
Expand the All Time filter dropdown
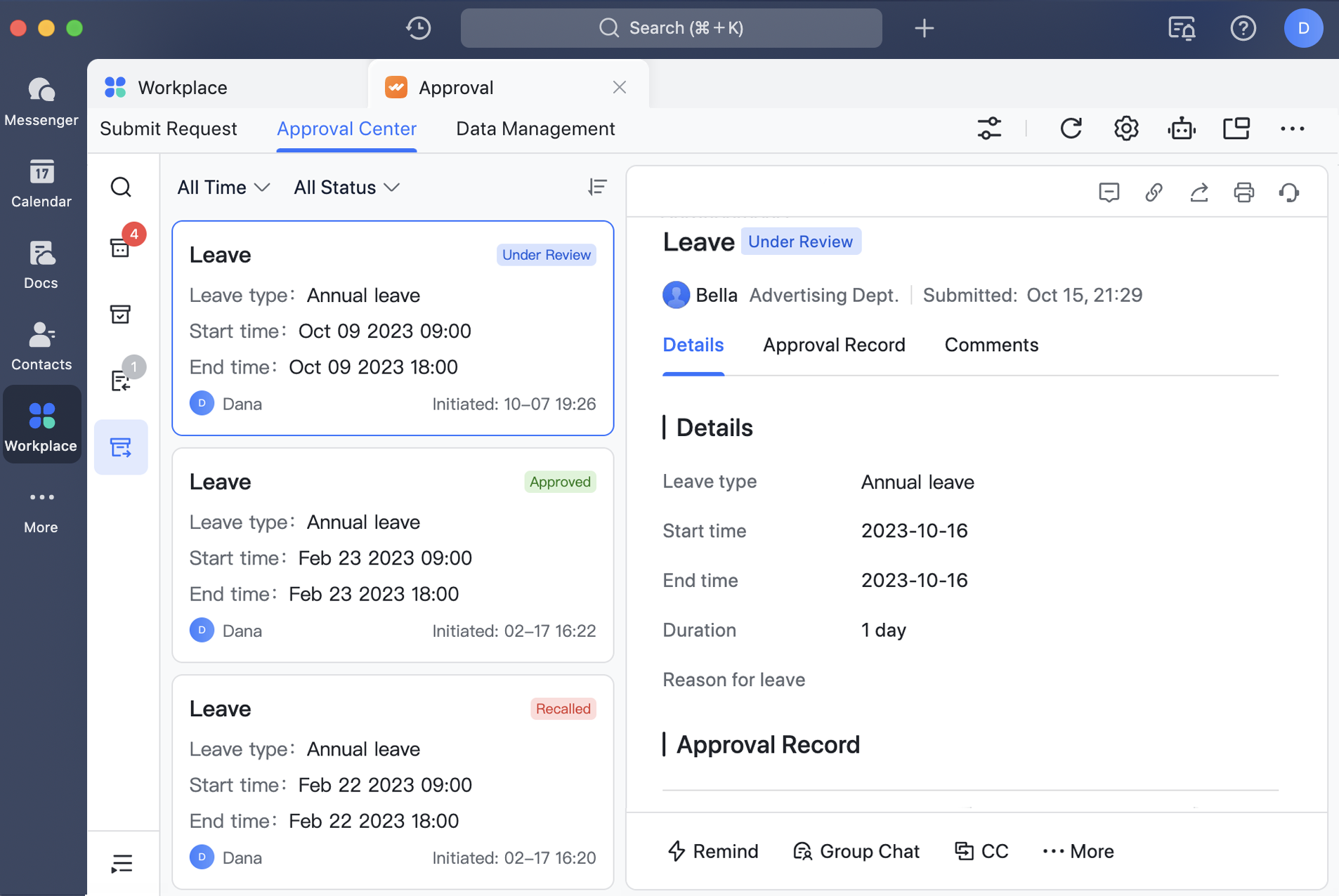(222, 187)
